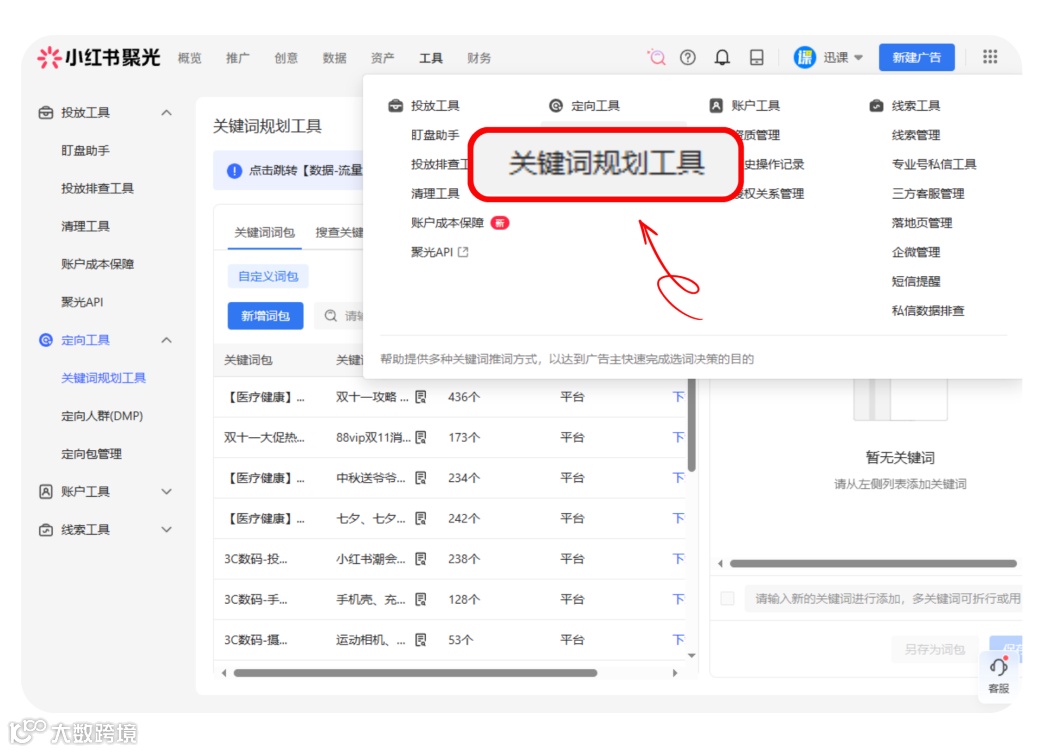The width and height of the screenshot is (1057, 752).
Task: Click the right panel horizontal scrollbar
Action: coord(873,563)
